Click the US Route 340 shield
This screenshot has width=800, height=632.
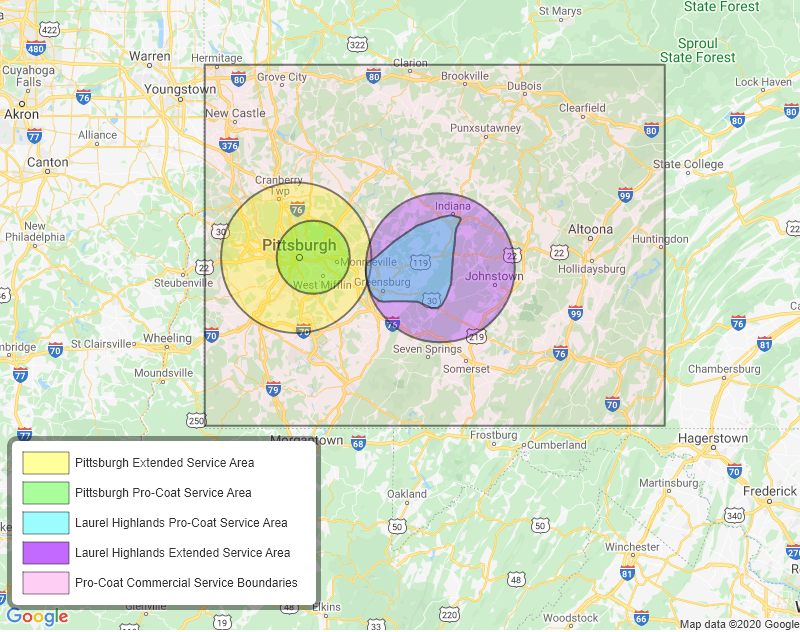[x=734, y=516]
